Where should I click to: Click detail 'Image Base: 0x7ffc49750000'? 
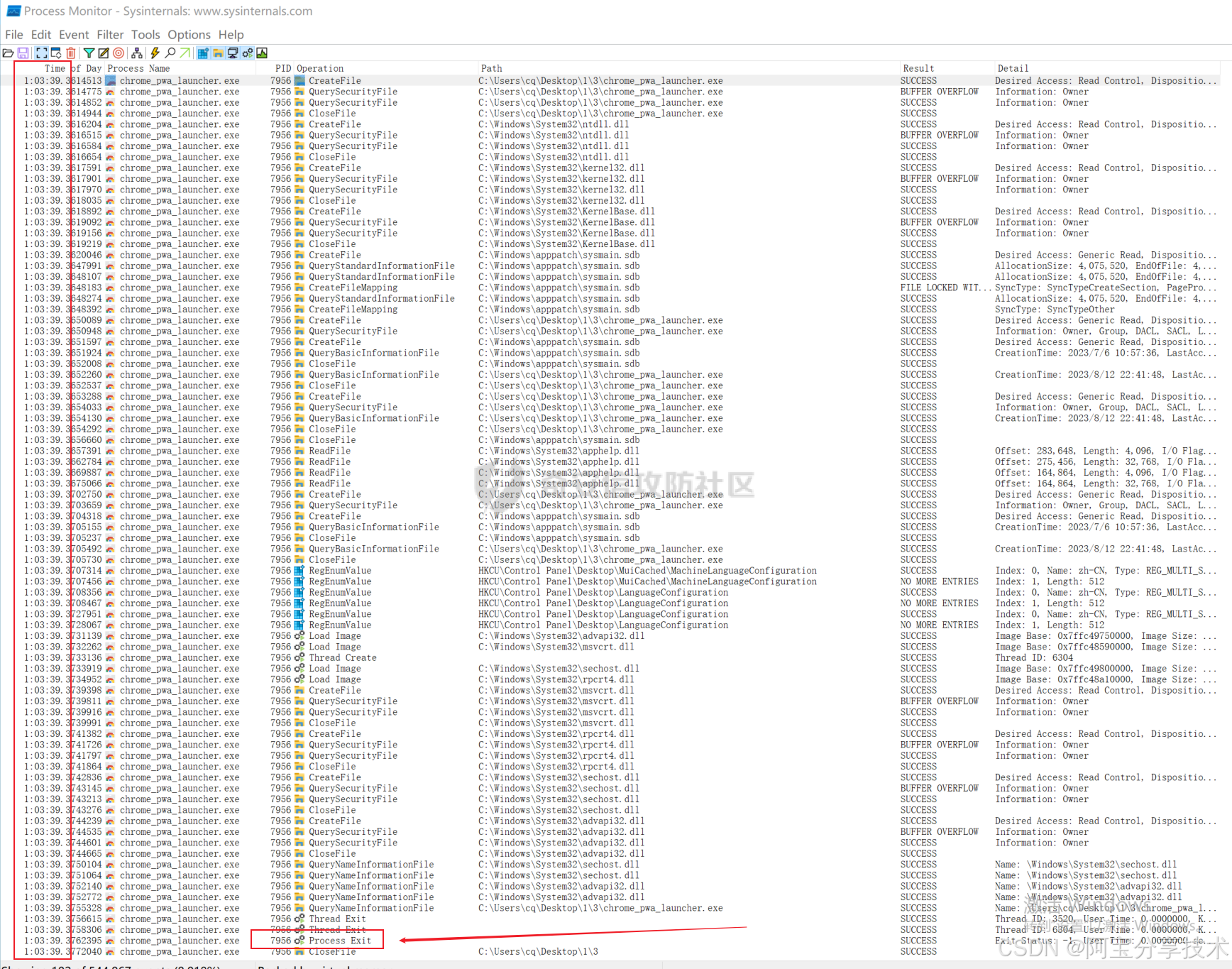point(1105,636)
